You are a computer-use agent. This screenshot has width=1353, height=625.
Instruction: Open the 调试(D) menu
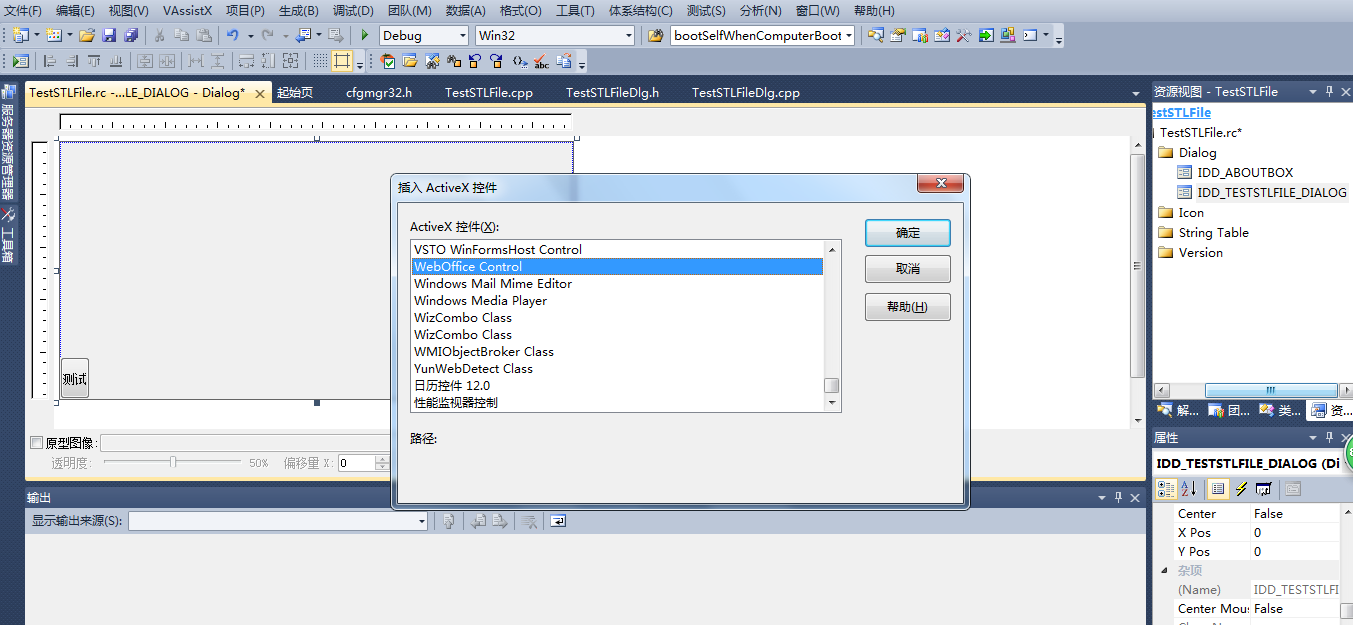353,10
